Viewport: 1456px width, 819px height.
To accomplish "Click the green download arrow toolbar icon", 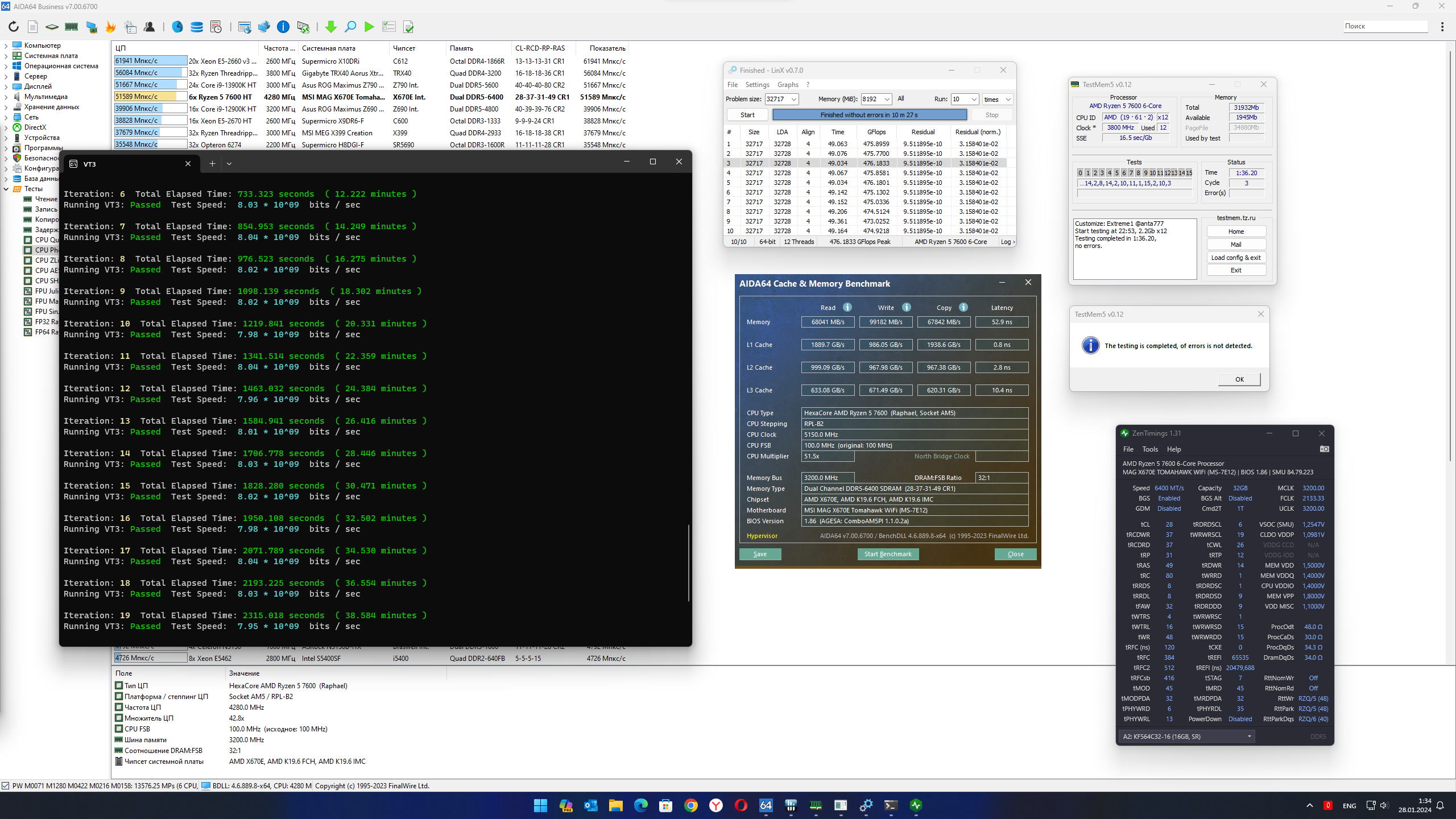I will (x=330, y=27).
